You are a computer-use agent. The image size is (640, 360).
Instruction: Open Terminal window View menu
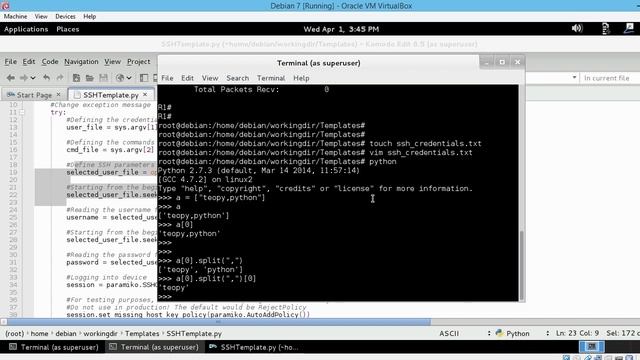pyautogui.click(x=210, y=78)
